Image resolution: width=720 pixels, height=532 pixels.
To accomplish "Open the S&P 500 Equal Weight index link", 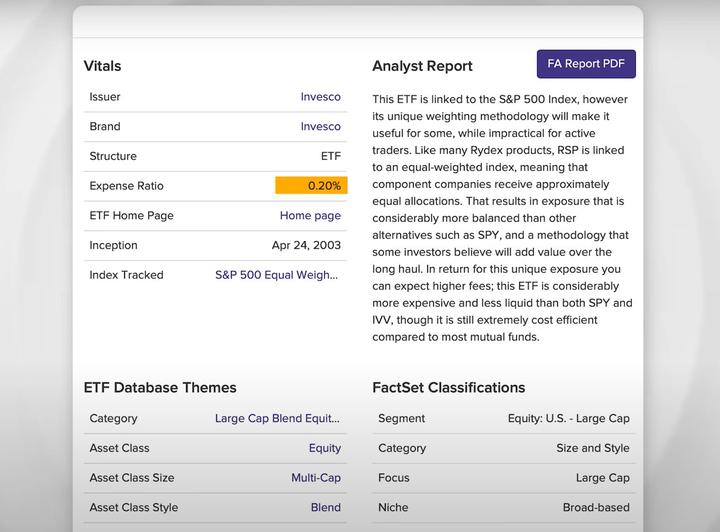I will click(x=277, y=275).
